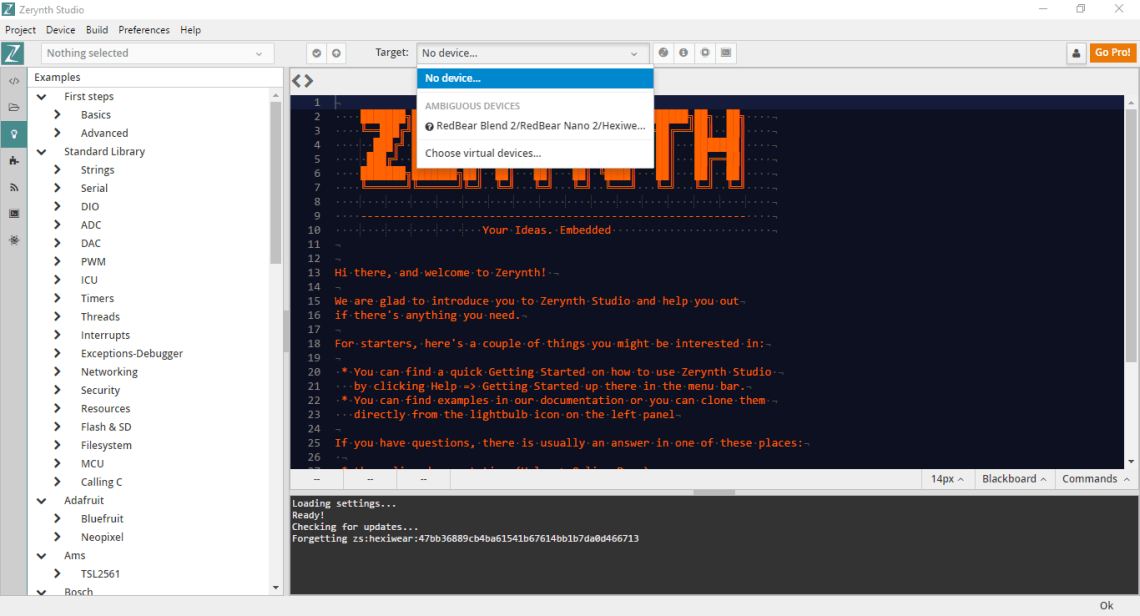
Task: Select the Timers tree item
Action: click(x=97, y=298)
